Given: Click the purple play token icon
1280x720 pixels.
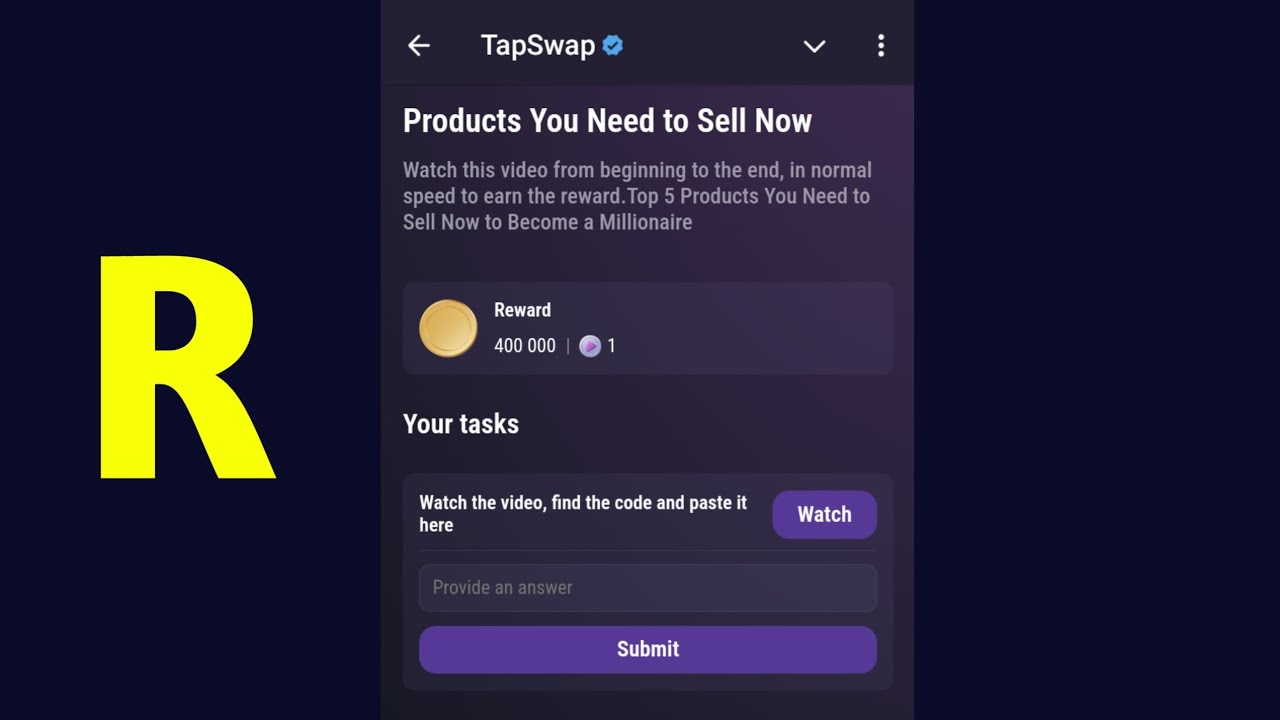Looking at the screenshot, I should point(590,346).
